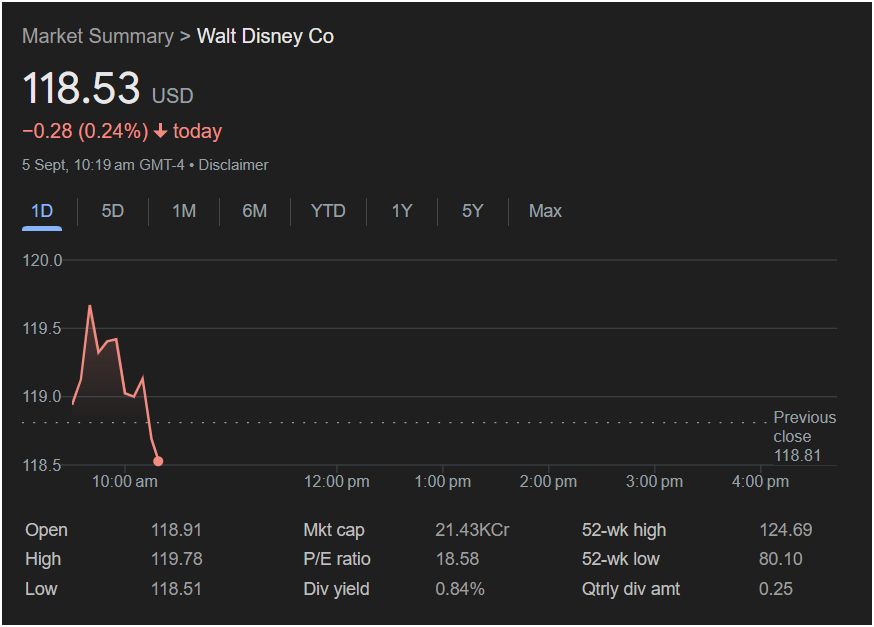Image resolution: width=874 pixels, height=627 pixels.
Task: Click the Mkt cap label
Action: [x=334, y=530]
